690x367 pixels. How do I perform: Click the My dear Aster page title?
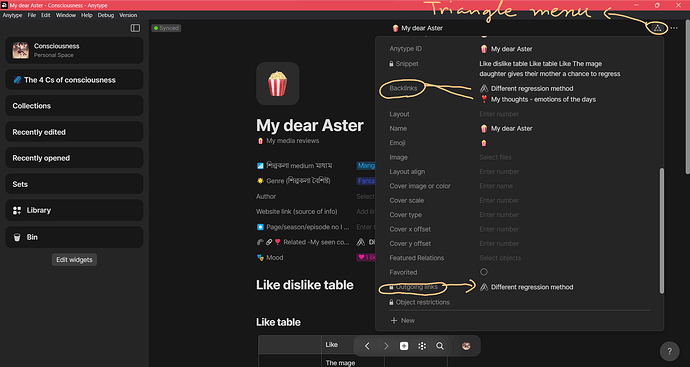[x=309, y=126]
